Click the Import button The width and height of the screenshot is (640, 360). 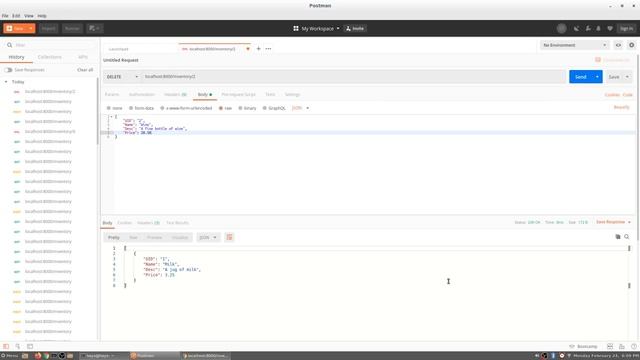point(48,28)
